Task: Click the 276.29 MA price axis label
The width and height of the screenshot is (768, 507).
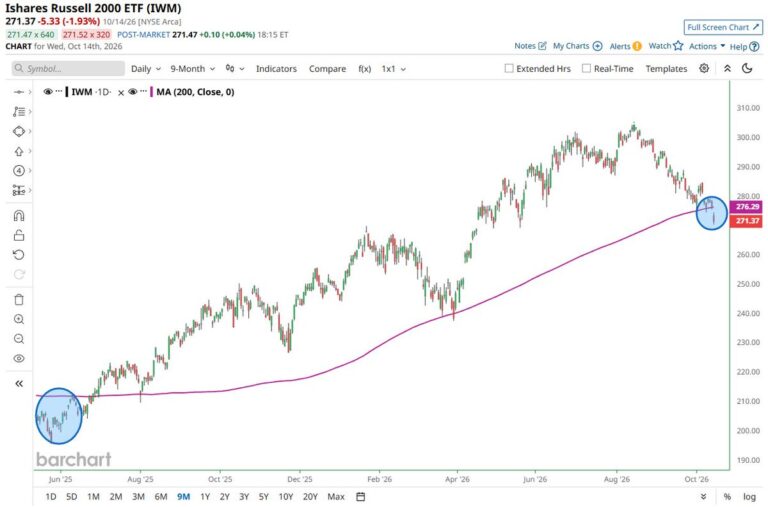Action: tap(746, 207)
